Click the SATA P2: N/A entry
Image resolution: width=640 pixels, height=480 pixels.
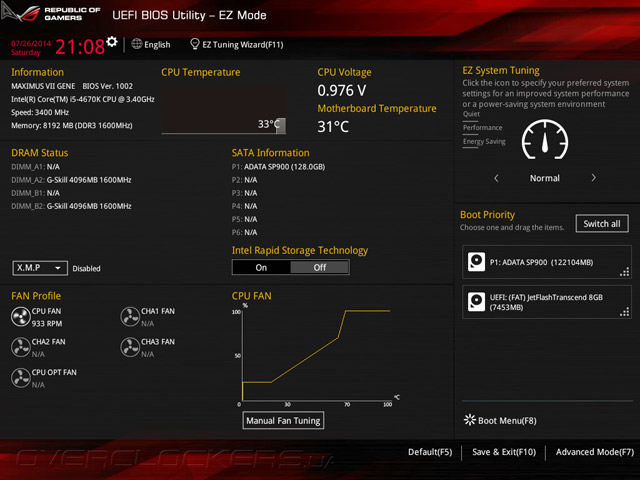tap(244, 180)
